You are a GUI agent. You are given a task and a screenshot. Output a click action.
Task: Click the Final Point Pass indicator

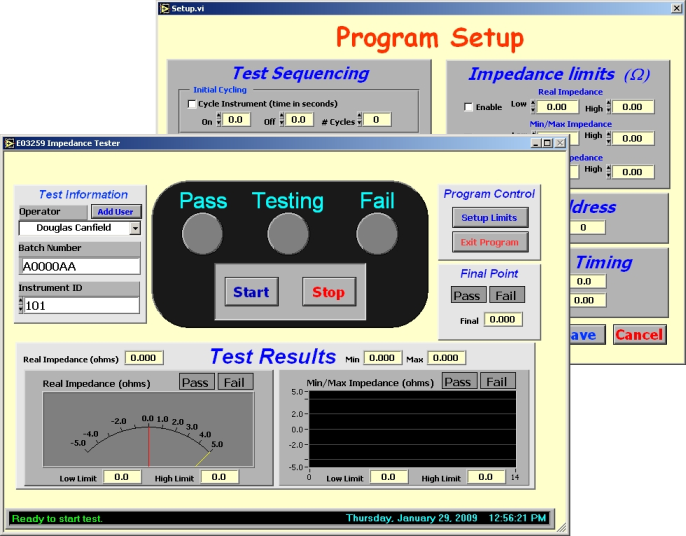pyautogui.click(x=467, y=295)
